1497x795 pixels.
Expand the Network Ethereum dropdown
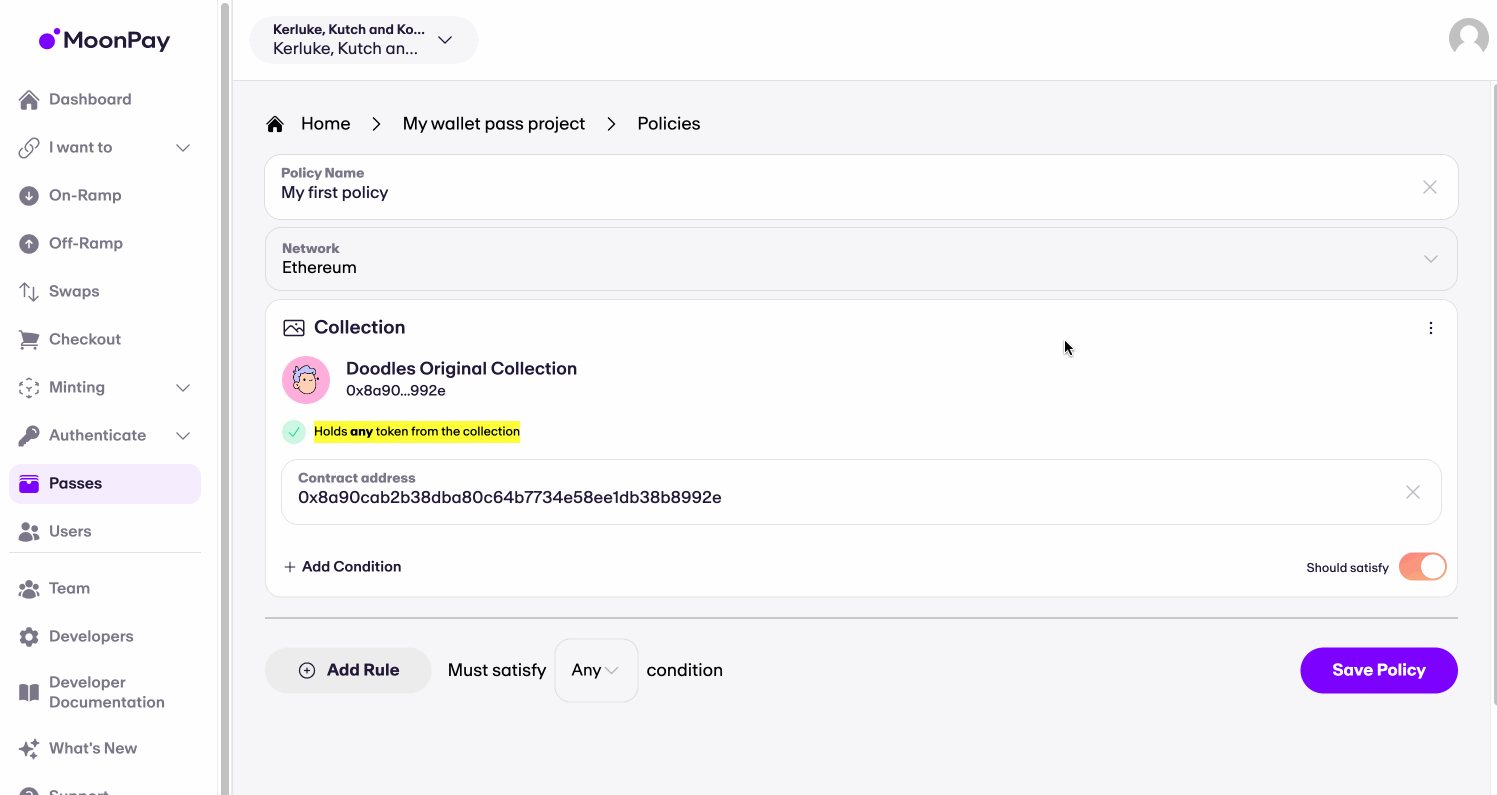point(1430,259)
